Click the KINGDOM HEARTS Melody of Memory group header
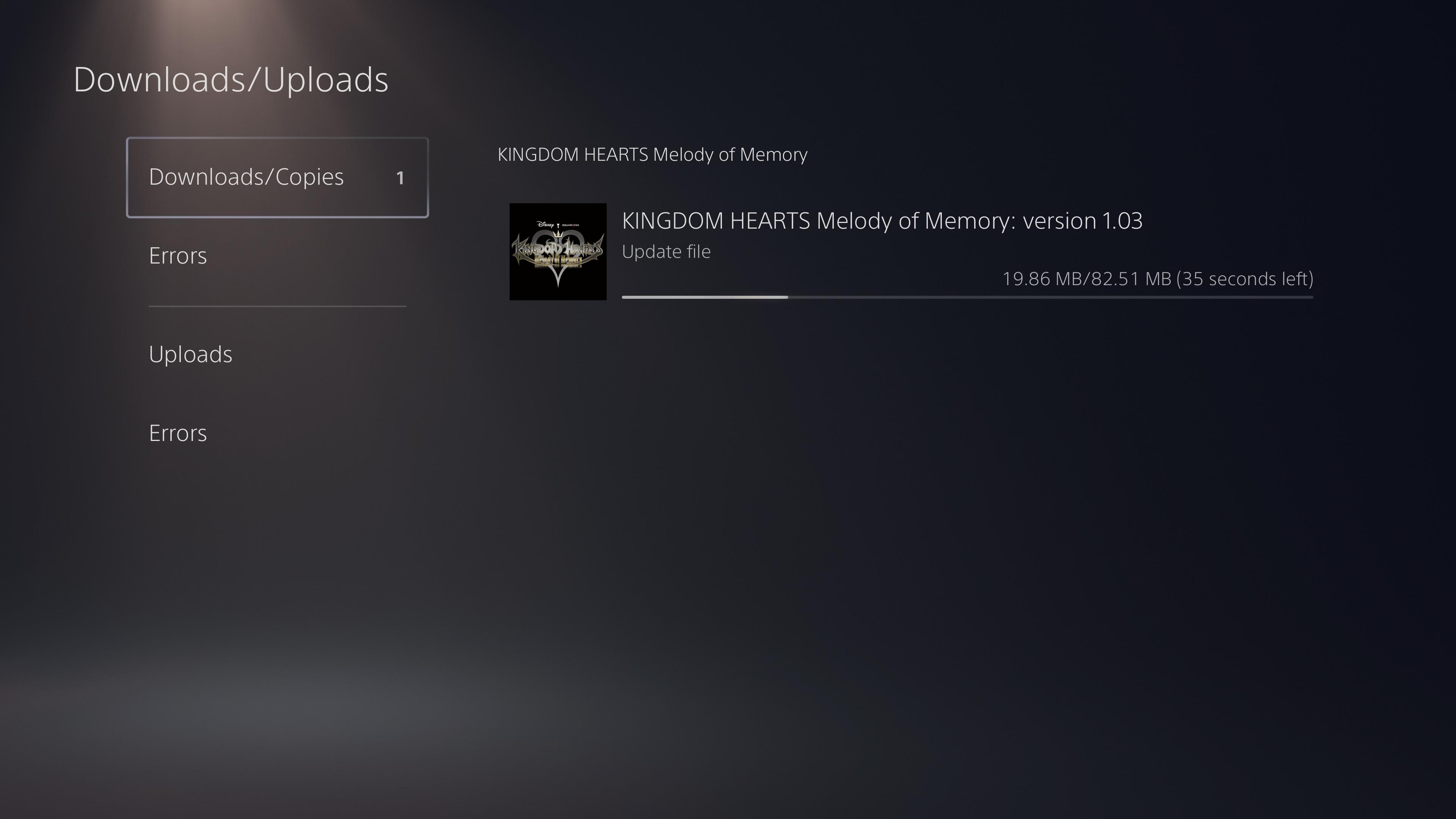The height and width of the screenshot is (819, 1456). [652, 154]
